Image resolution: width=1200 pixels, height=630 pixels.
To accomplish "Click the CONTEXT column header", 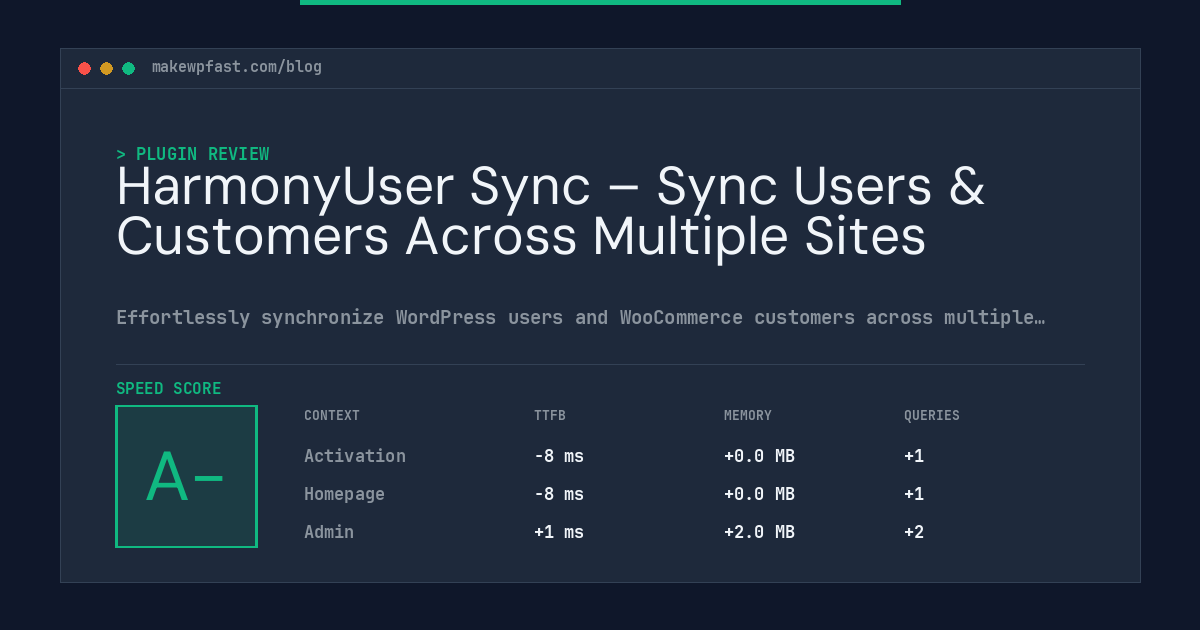I will pyautogui.click(x=332, y=416).
